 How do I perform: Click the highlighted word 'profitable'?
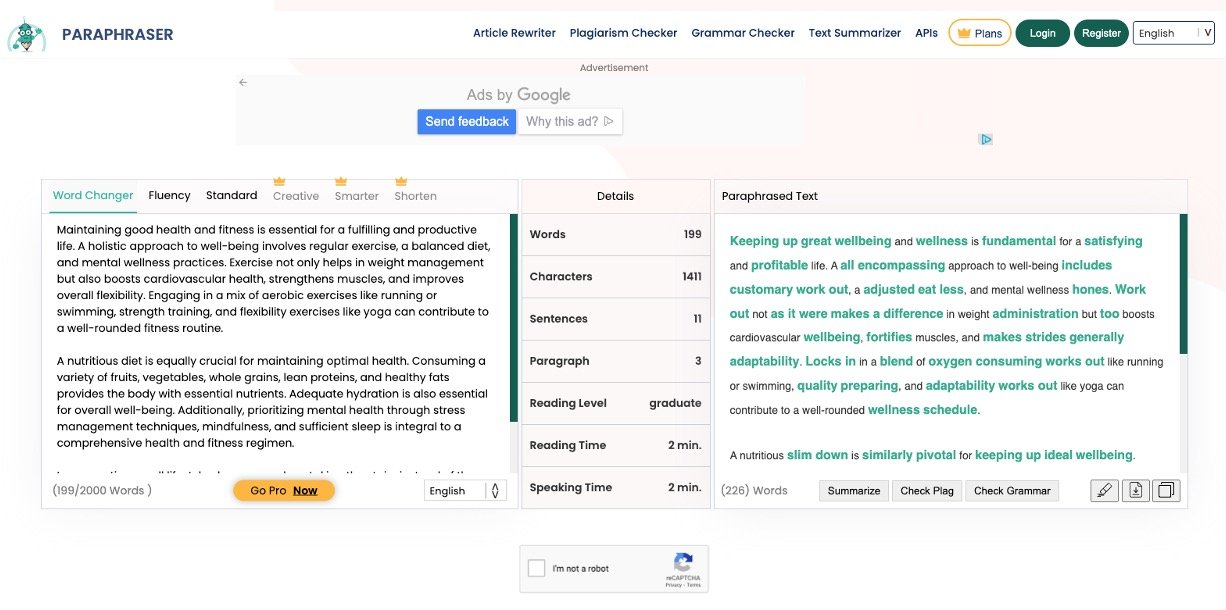pyautogui.click(x=779, y=265)
